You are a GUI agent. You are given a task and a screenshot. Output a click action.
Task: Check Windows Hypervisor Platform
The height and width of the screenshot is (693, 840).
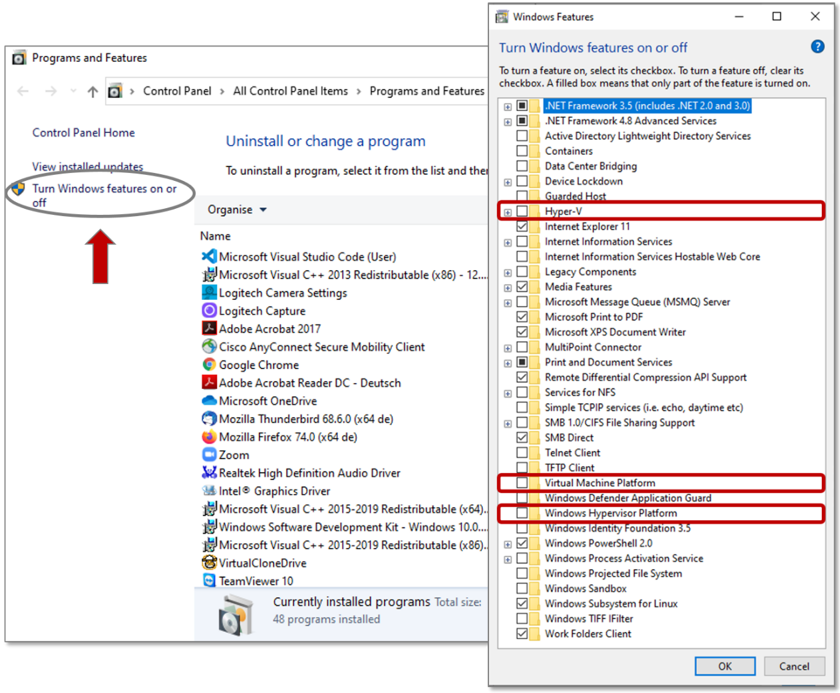[522, 513]
